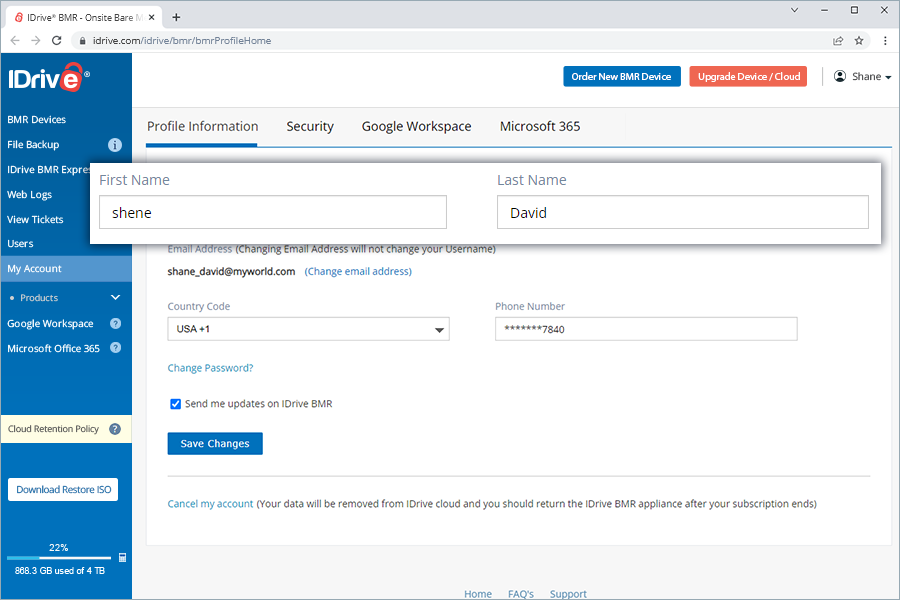This screenshot has width=900, height=600.
Task: Open BMR Devices in sidebar
Action: (x=36, y=119)
